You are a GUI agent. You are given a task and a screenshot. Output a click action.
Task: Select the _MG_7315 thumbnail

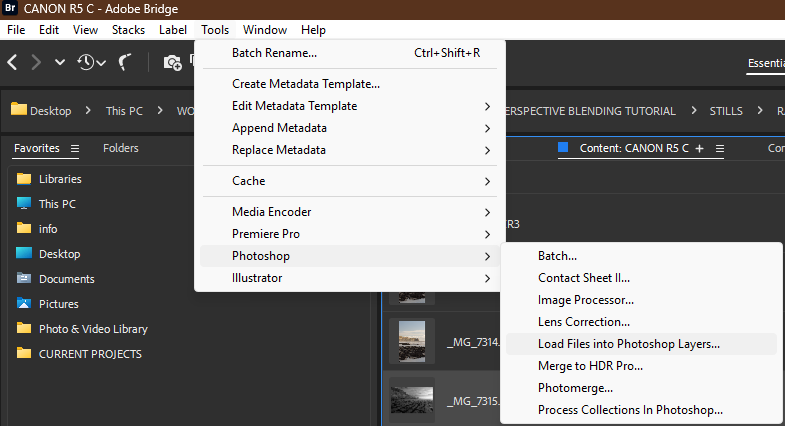(x=412, y=400)
